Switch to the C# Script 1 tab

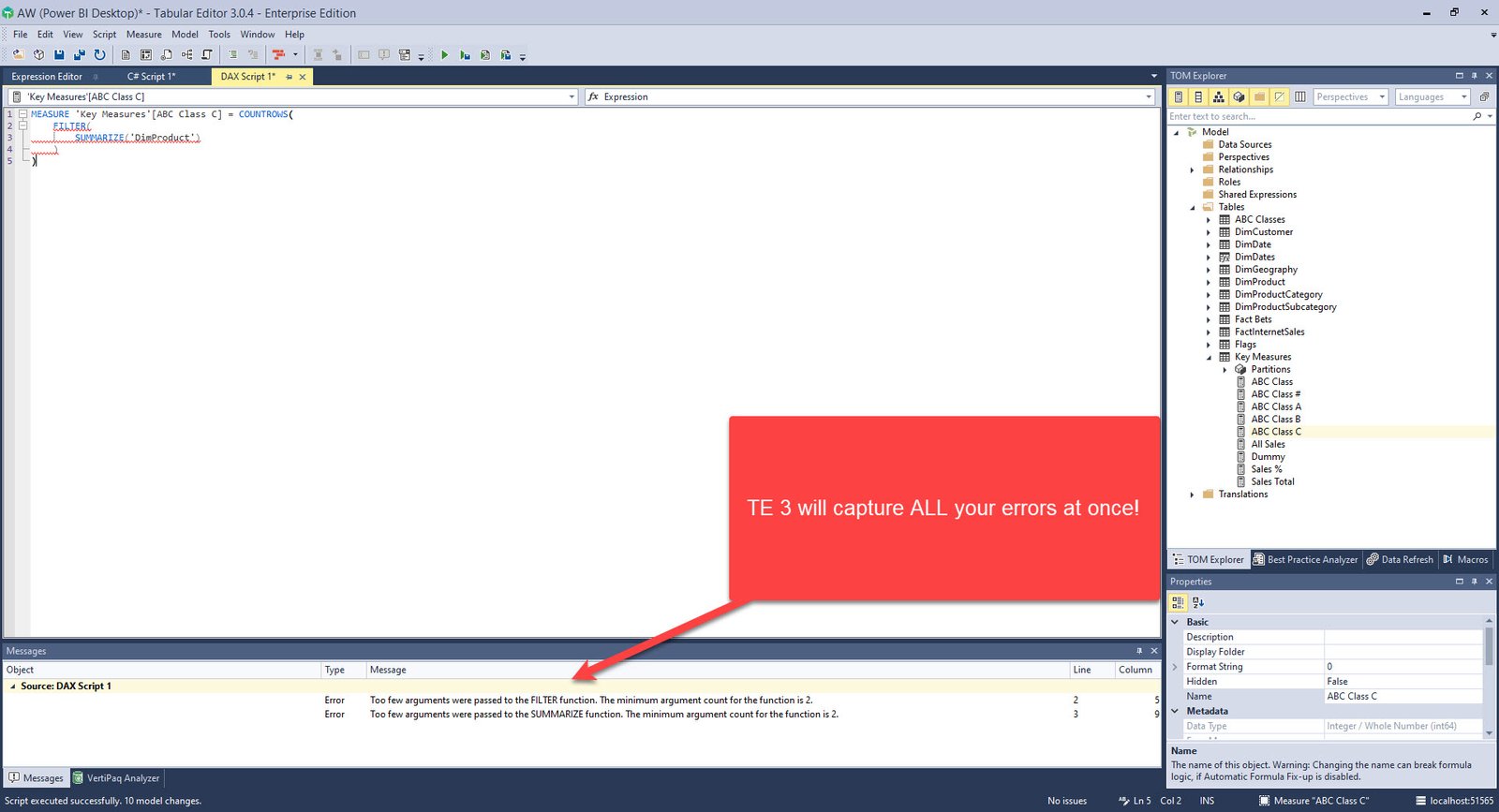pyautogui.click(x=152, y=77)
